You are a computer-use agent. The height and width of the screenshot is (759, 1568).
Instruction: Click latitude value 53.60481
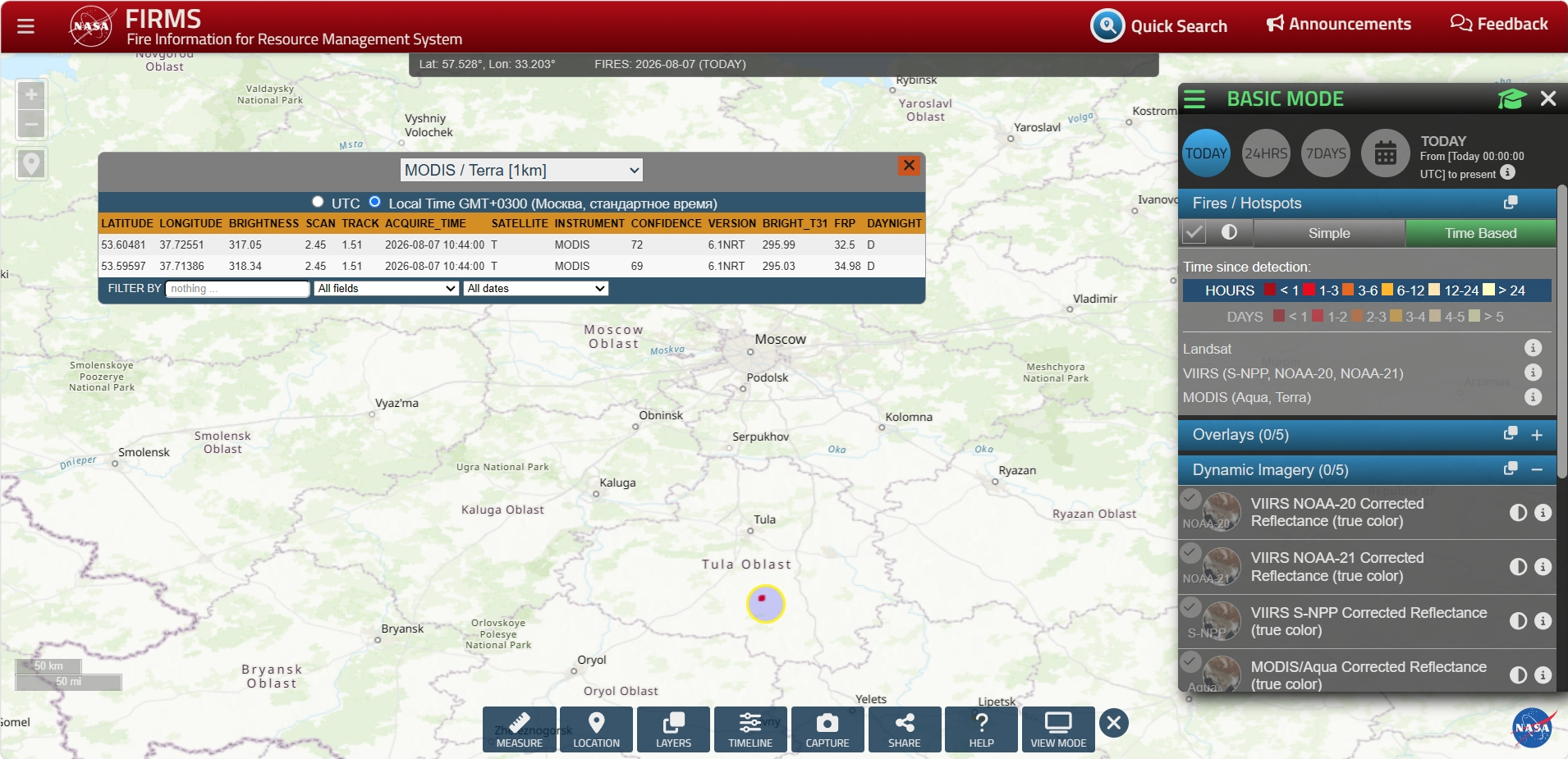[x=123, y=245]
